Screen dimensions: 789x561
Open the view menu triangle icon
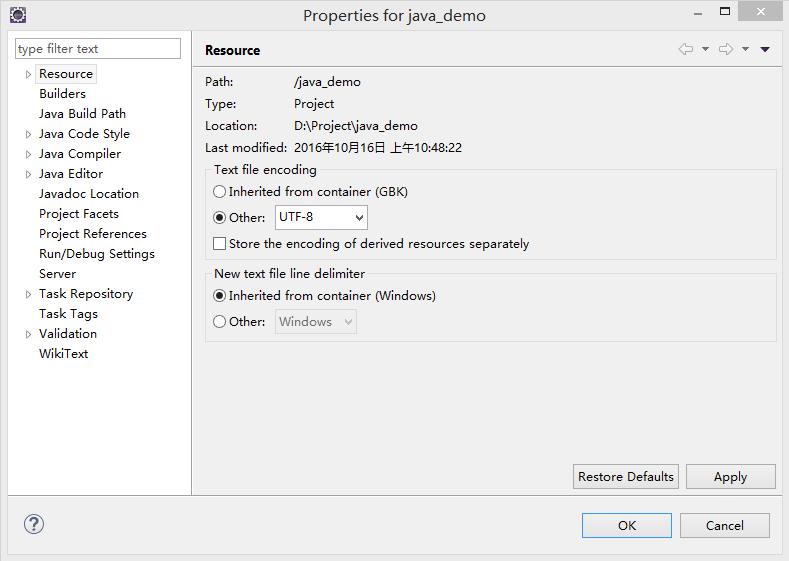(765, 49)
